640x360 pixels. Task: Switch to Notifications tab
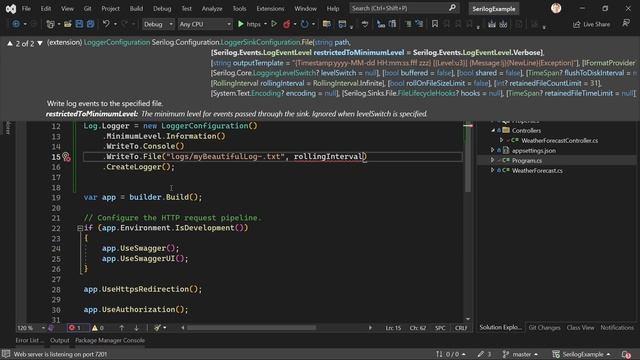pyautogui.click(x=617, y=327)
